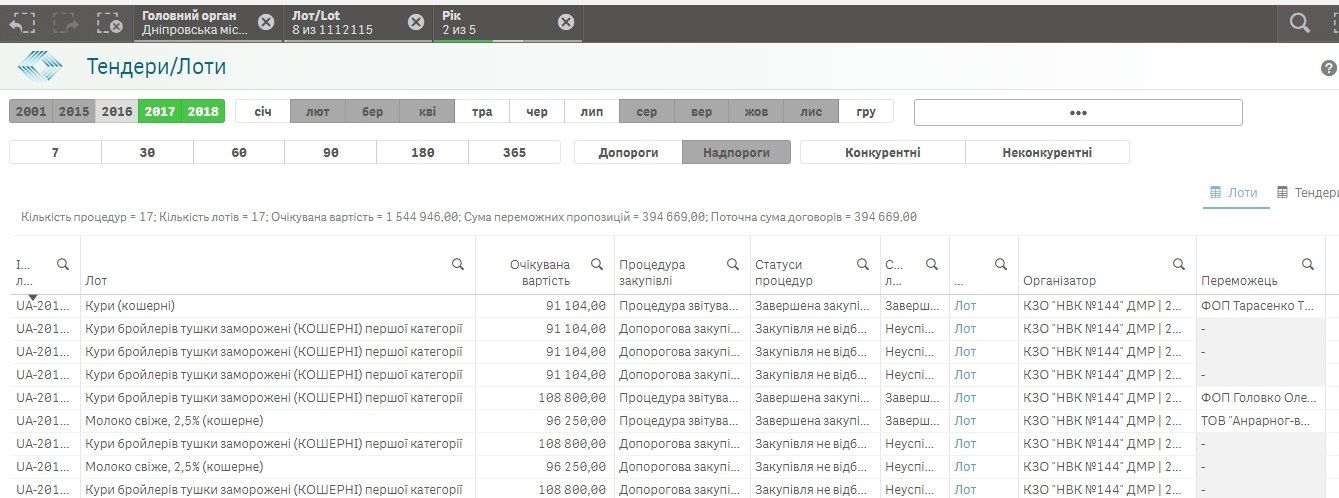Select month гру filter

[x=866, y=112]
